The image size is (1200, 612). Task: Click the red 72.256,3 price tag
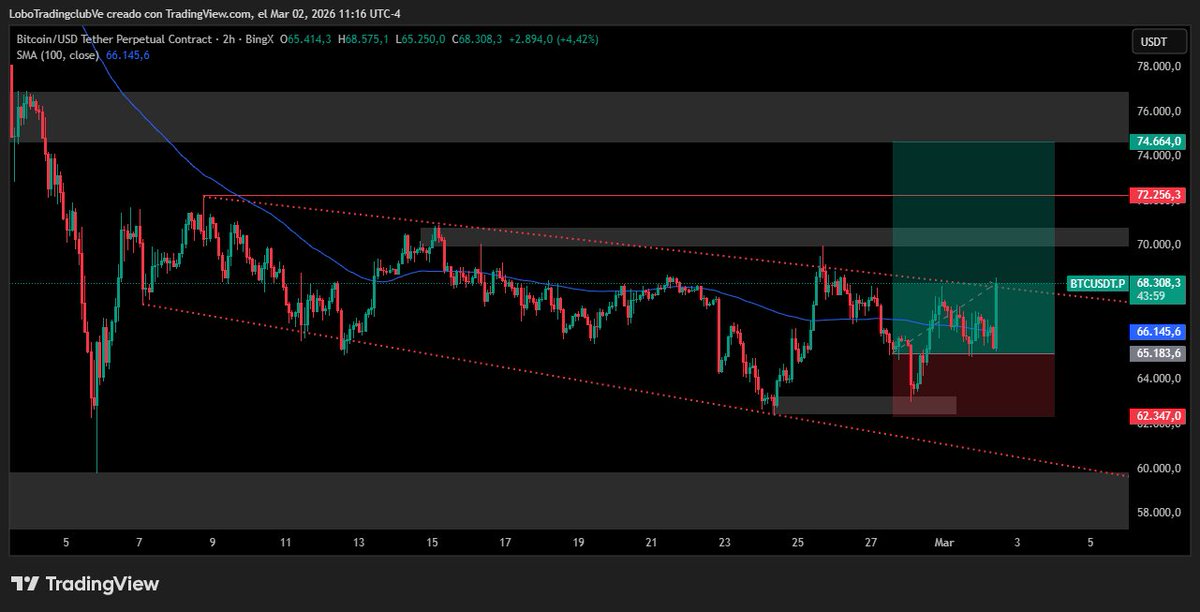[1156, 195]
